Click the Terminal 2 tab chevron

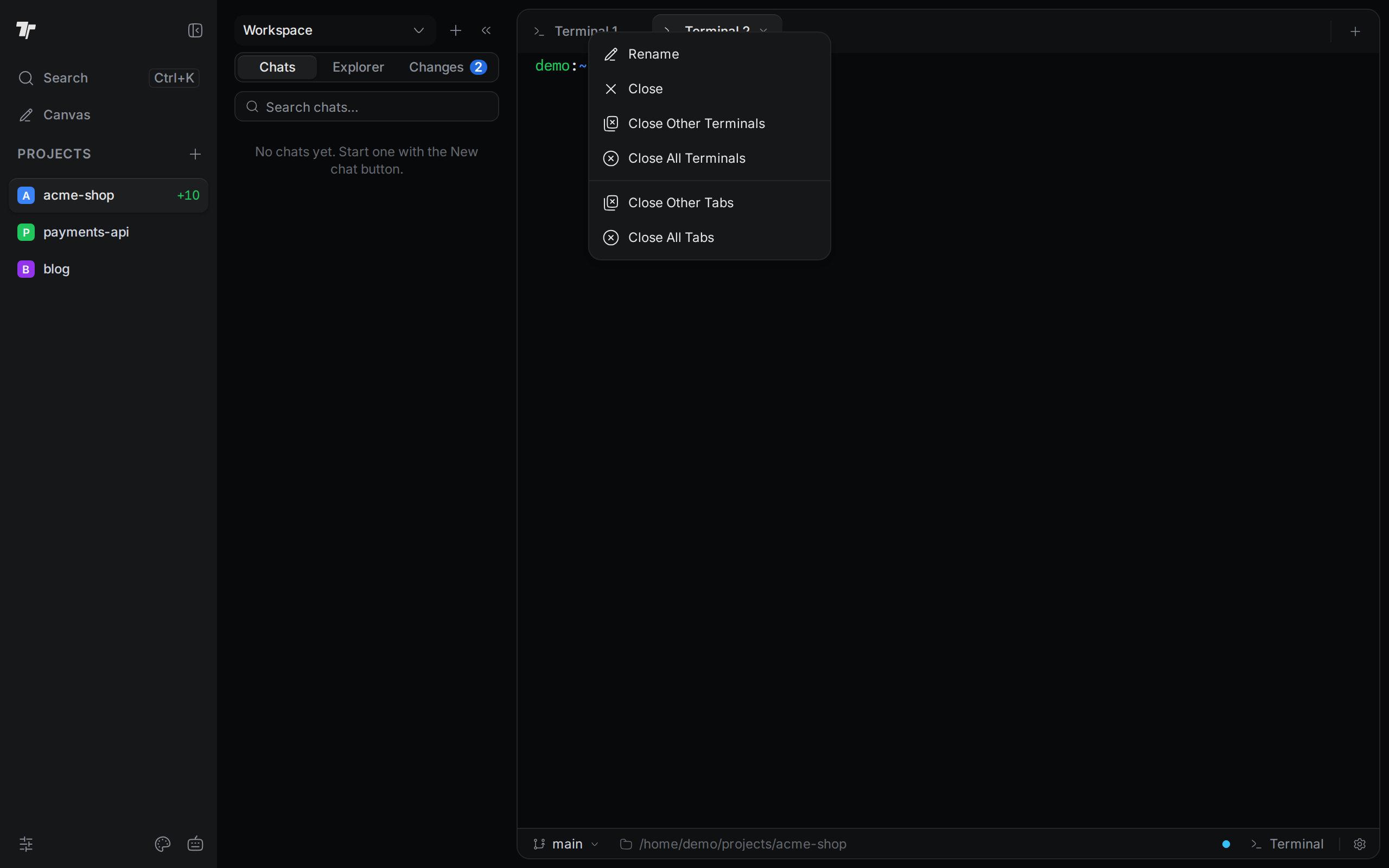(763, 29)
